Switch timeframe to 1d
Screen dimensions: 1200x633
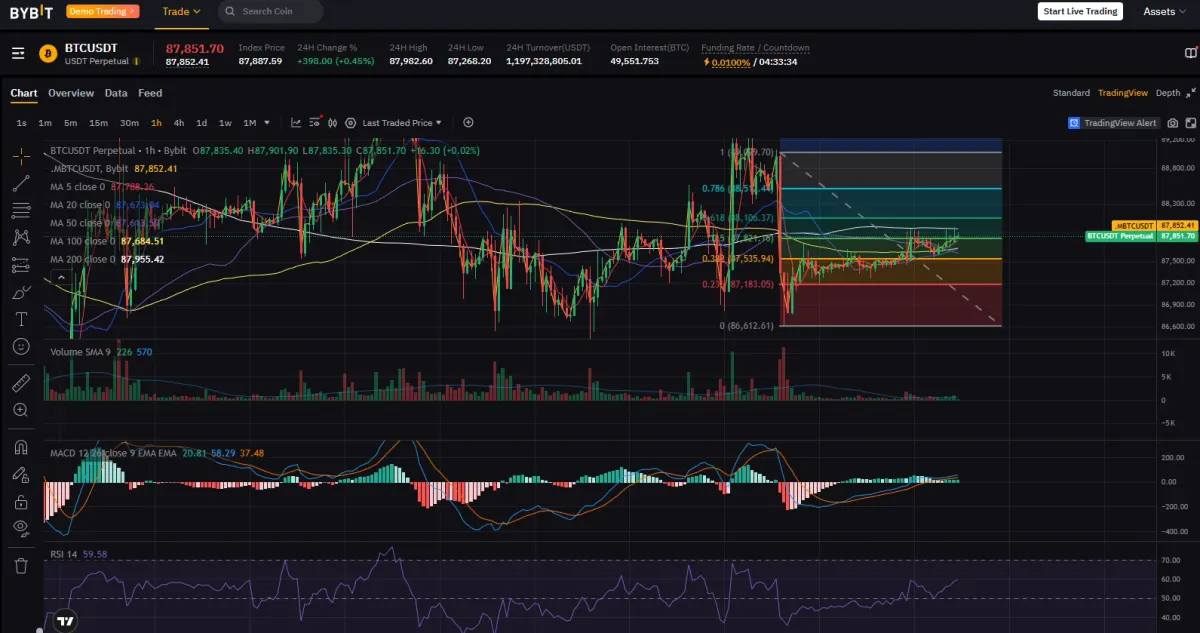pyautogui.click(x=201, y=123)
